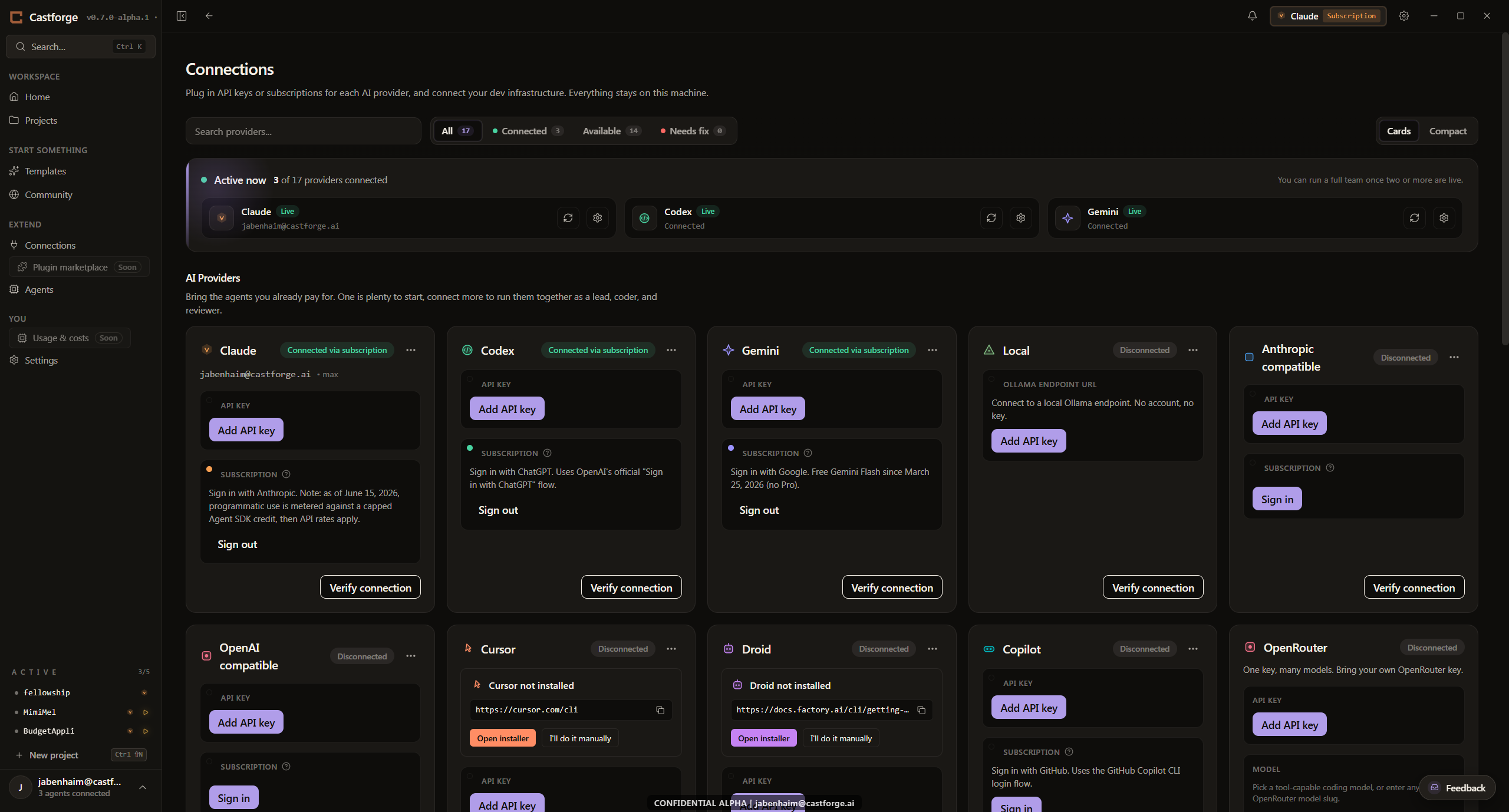Click the Gemini provider logo in Active now
This screenshot has height=812, width=1509.
1067,218
